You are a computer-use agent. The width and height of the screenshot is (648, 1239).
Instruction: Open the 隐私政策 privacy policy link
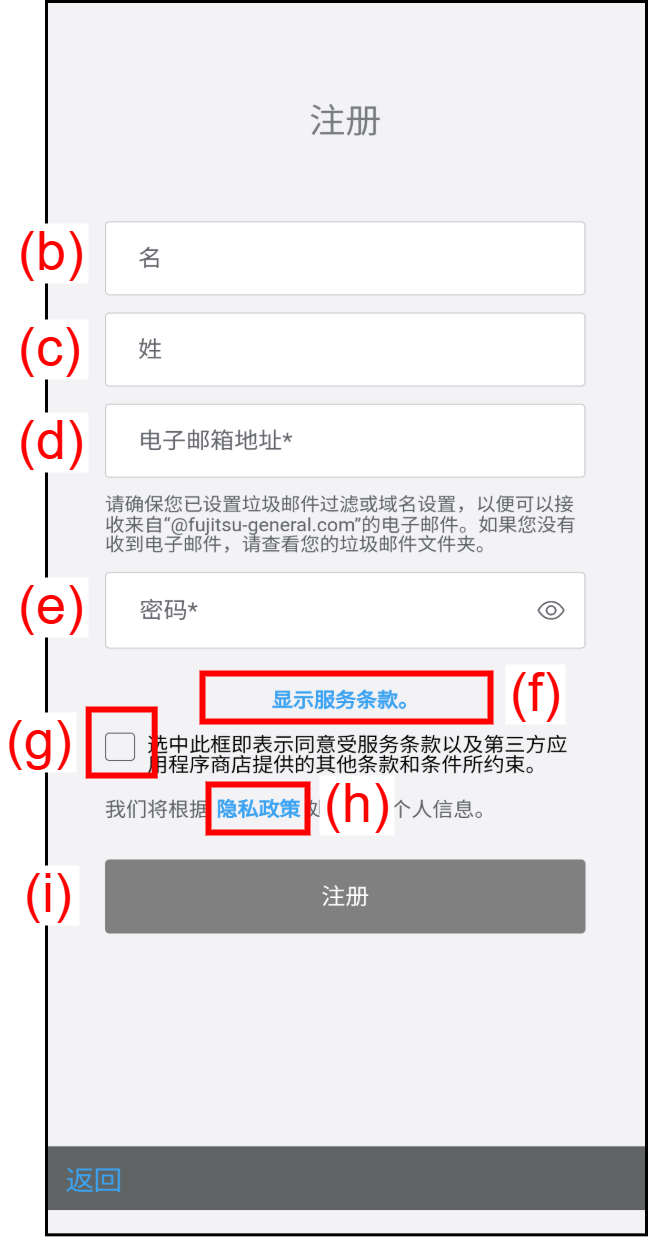click(258, 809)
